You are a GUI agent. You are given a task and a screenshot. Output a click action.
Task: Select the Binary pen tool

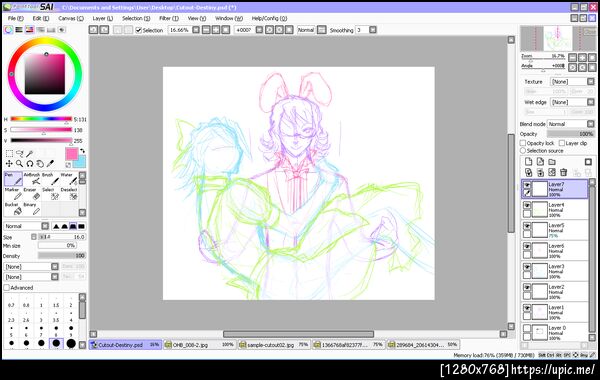[x=32, y=209]
